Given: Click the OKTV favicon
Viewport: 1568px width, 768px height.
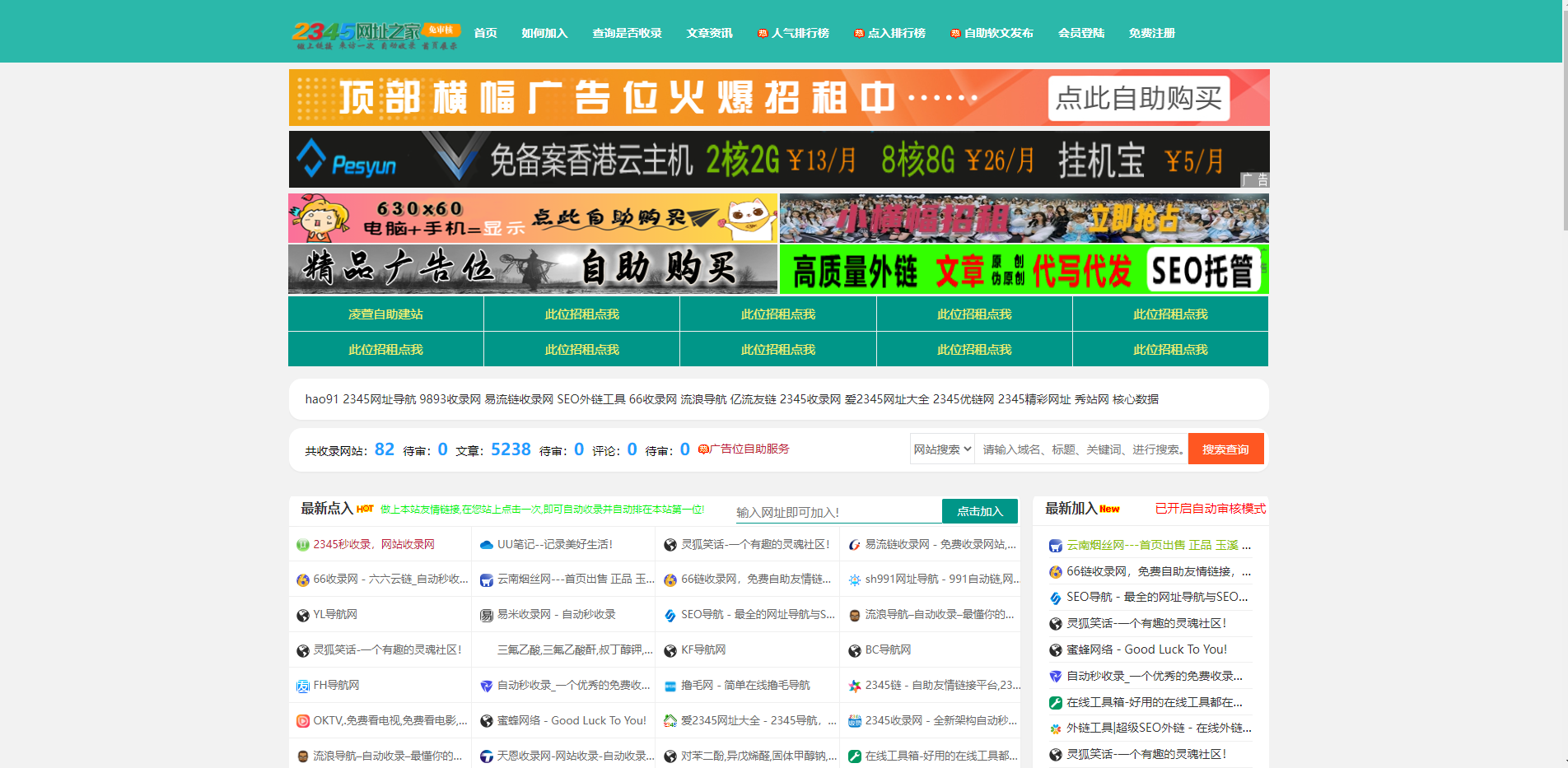Looking at the screenshot, I should click(x=303, y=721).
